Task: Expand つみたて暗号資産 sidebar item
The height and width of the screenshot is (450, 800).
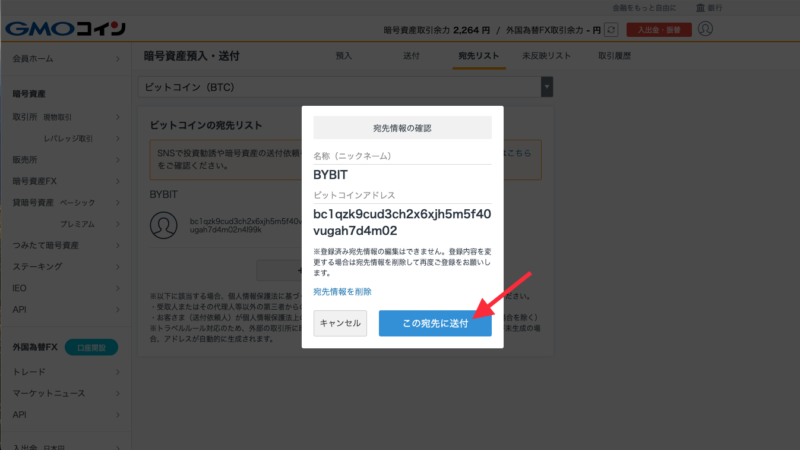Action: pos(66,245)
